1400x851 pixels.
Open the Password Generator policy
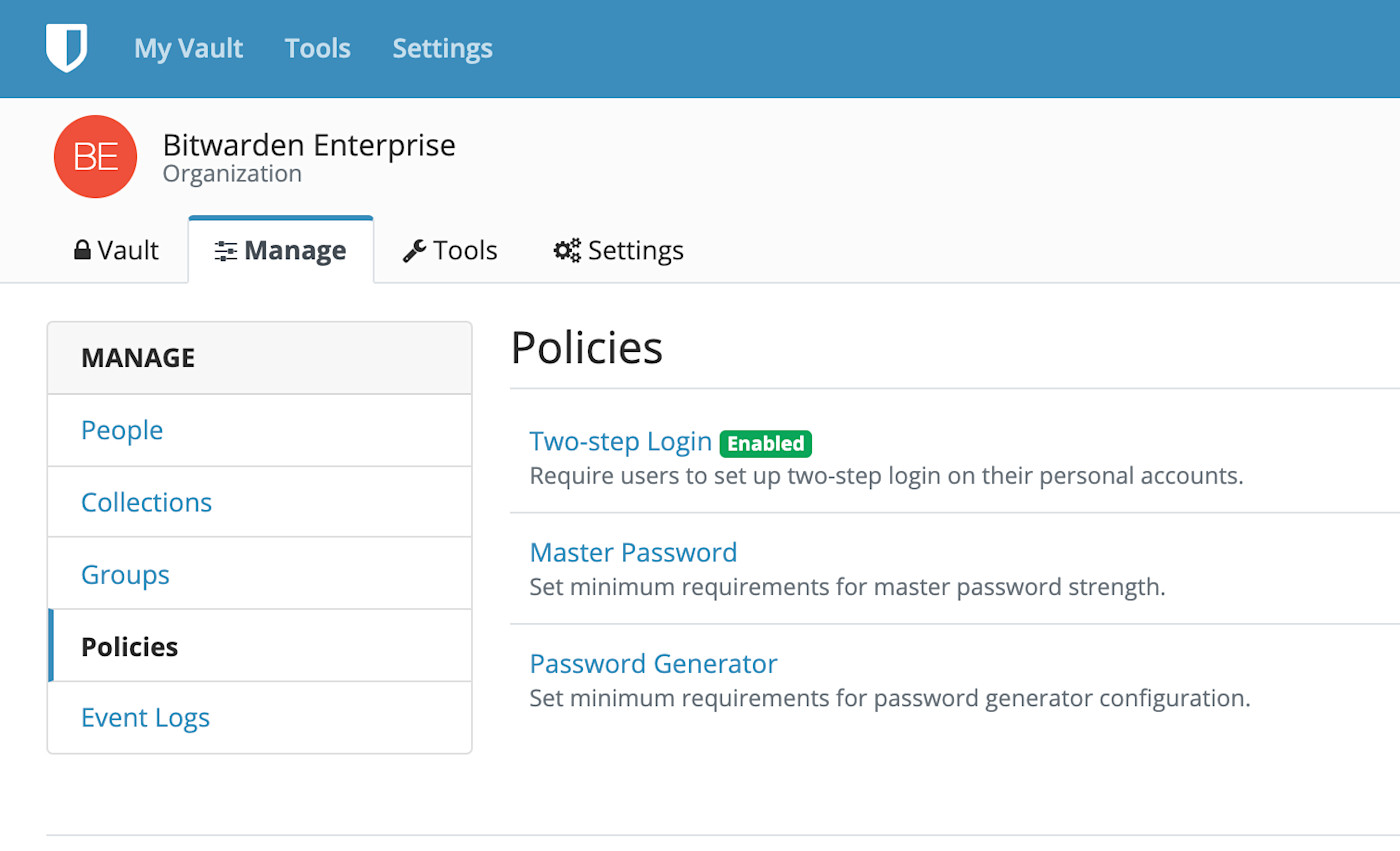point(653,663)
